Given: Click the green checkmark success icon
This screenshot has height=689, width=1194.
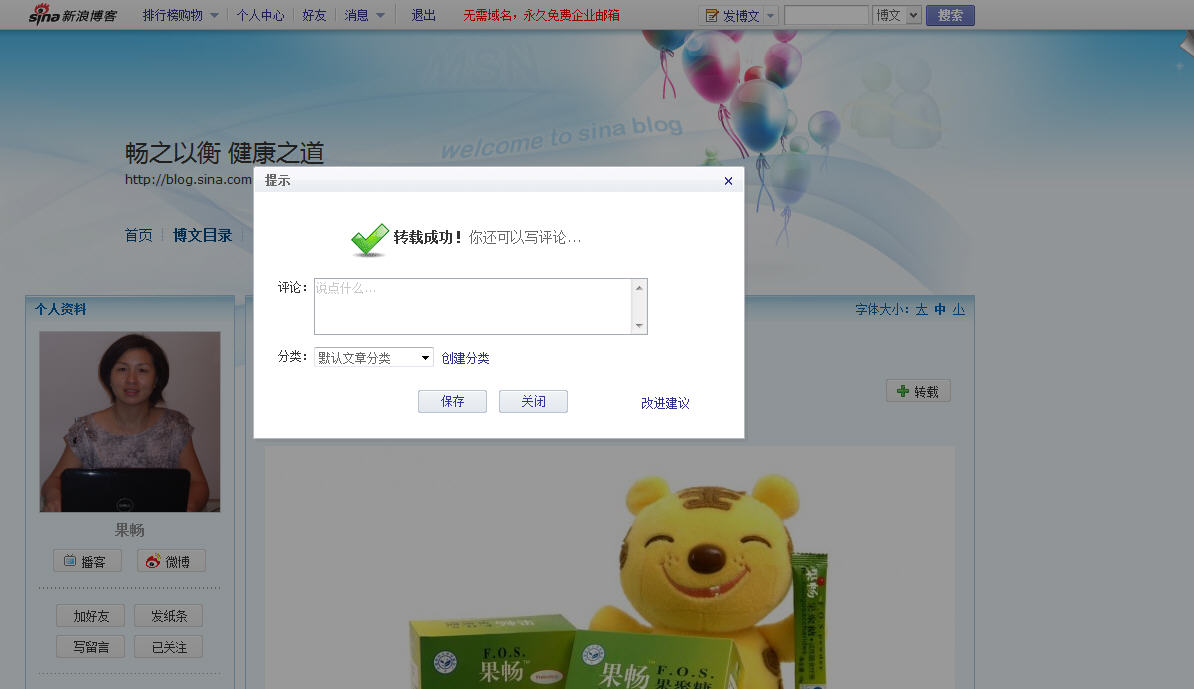Looking at the screenshot, I should pos(369,239).
